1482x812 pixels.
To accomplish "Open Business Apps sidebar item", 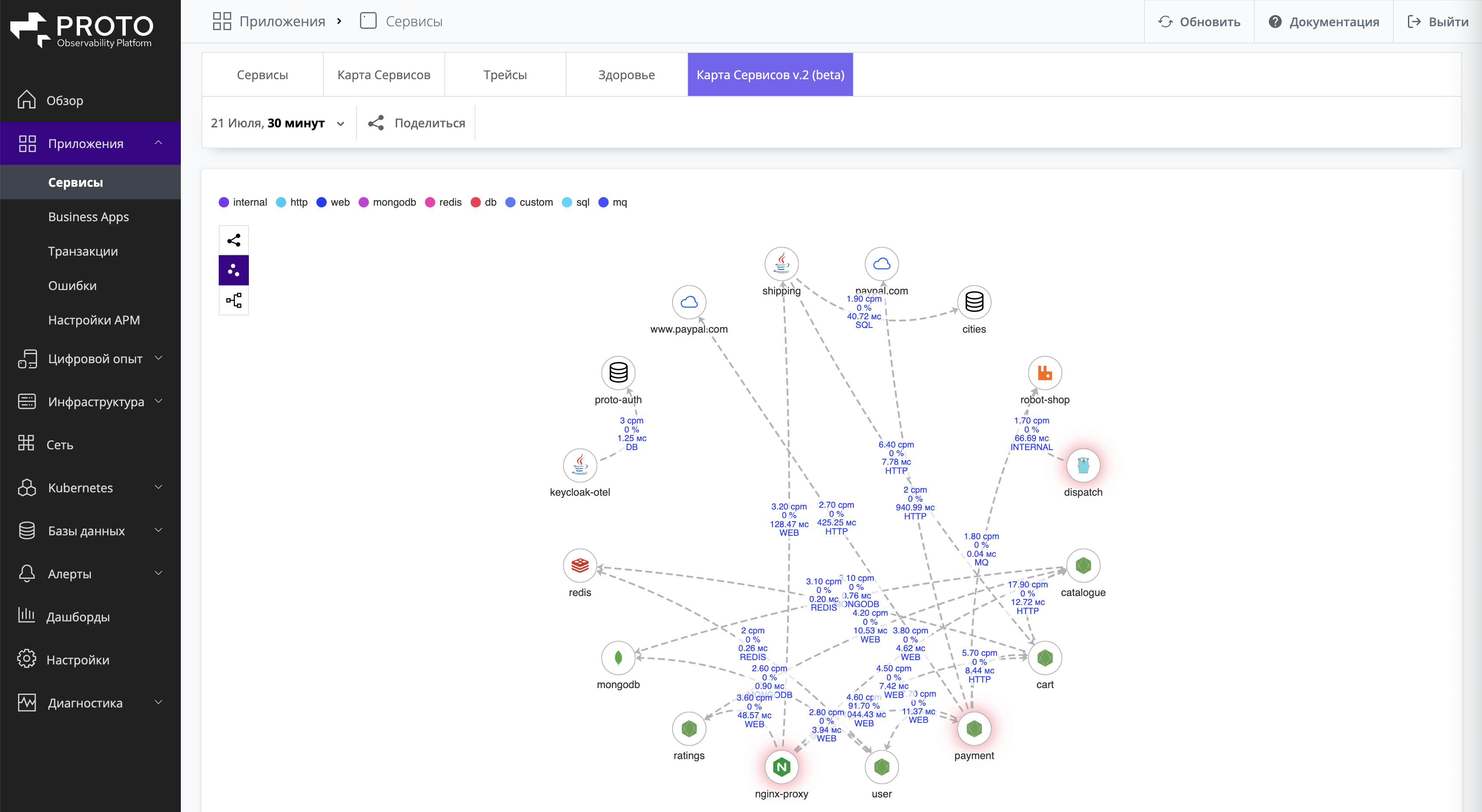I will click(x=90, y=217).
